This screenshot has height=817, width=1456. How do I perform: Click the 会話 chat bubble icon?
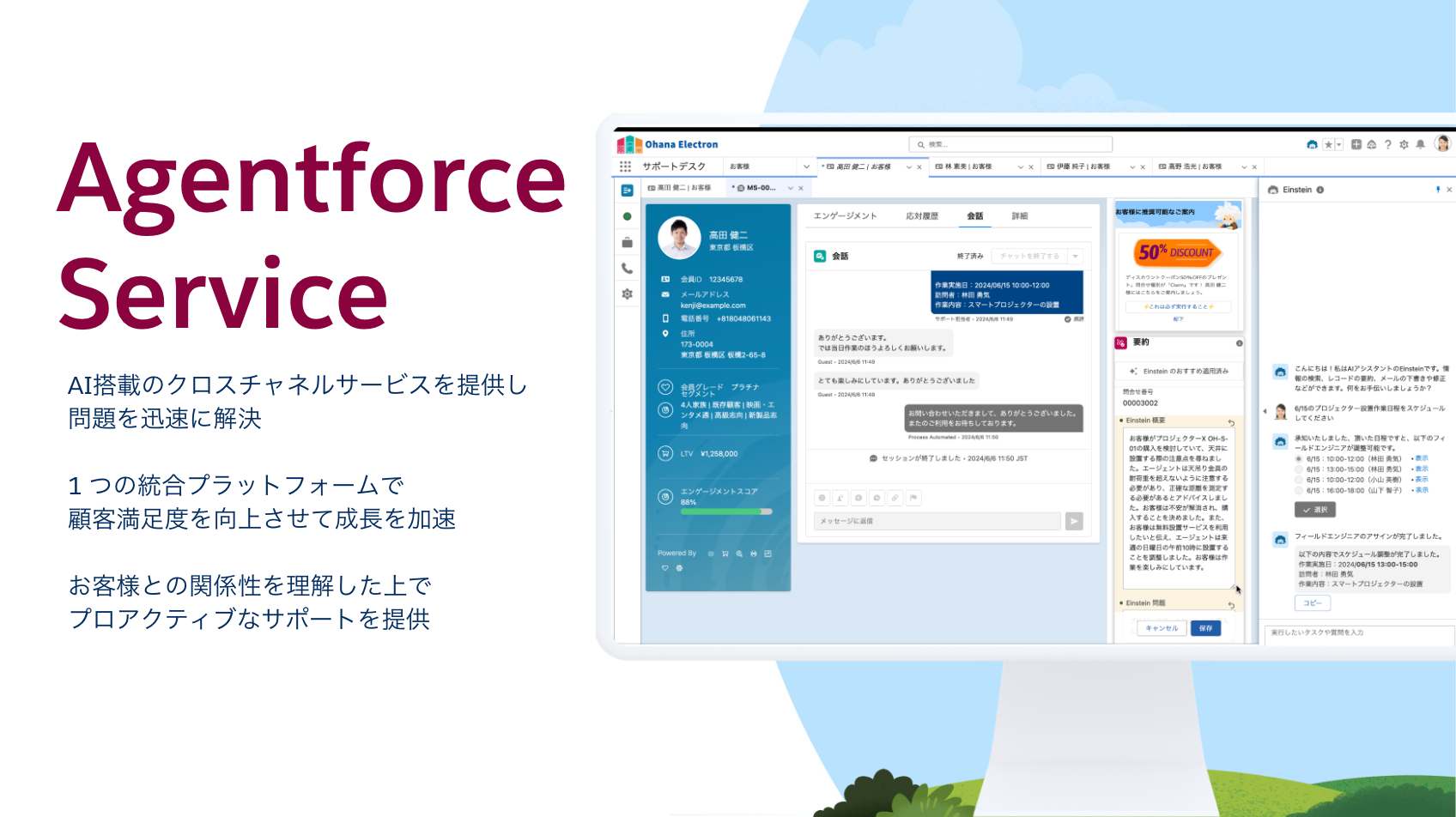(820, 256)
